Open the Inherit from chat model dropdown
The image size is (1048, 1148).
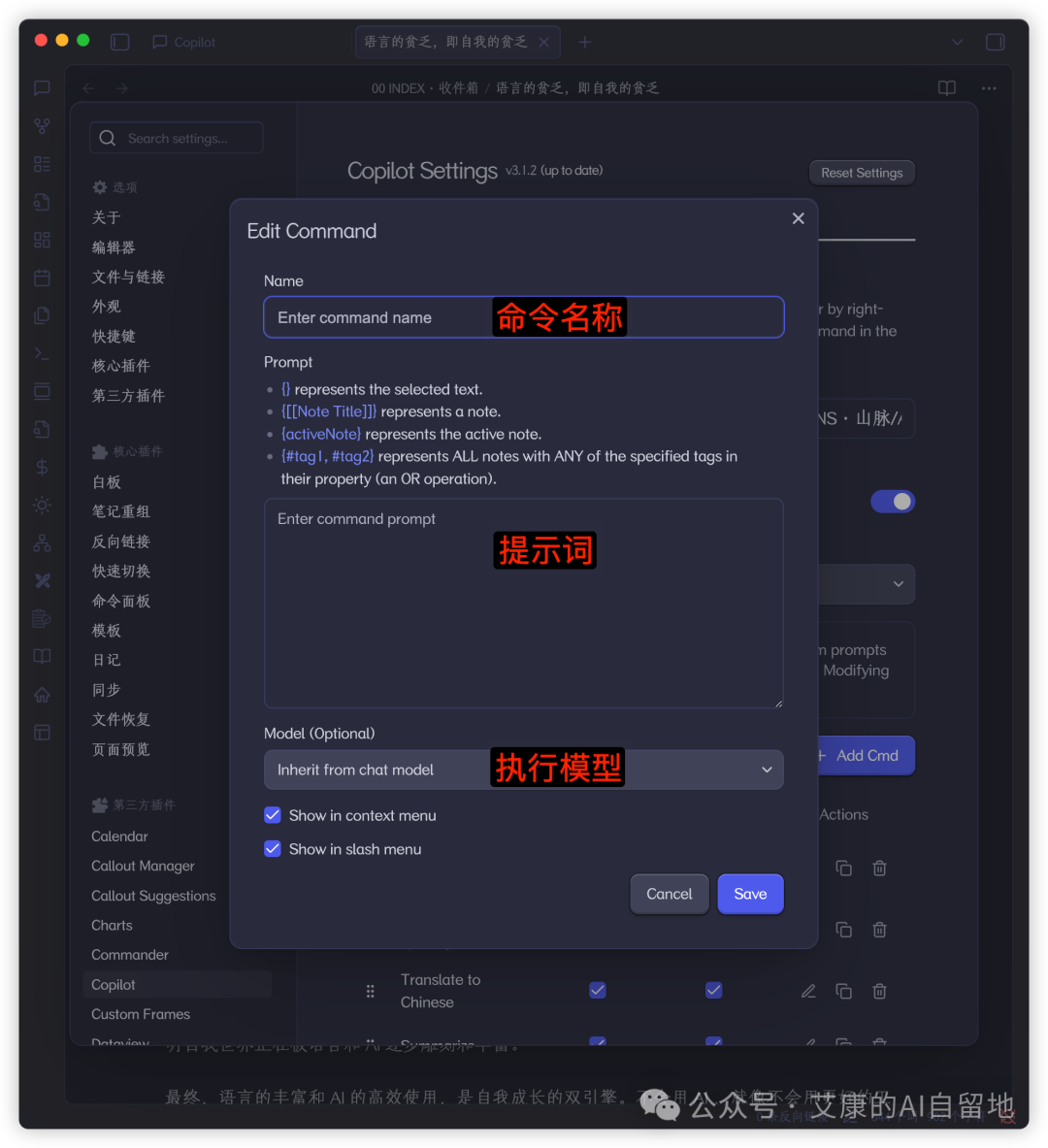524,770
